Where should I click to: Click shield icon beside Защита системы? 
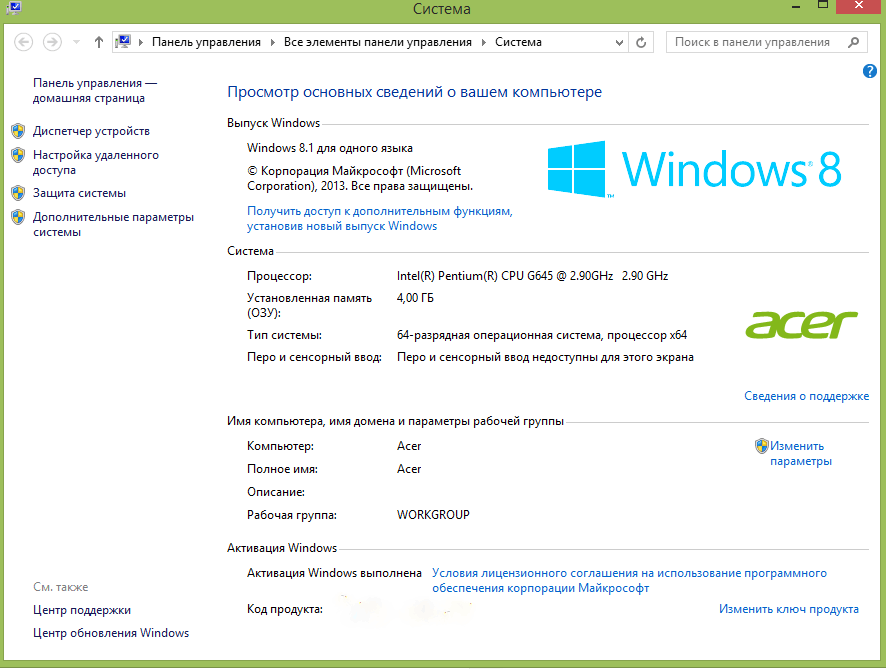coord(18,193)
